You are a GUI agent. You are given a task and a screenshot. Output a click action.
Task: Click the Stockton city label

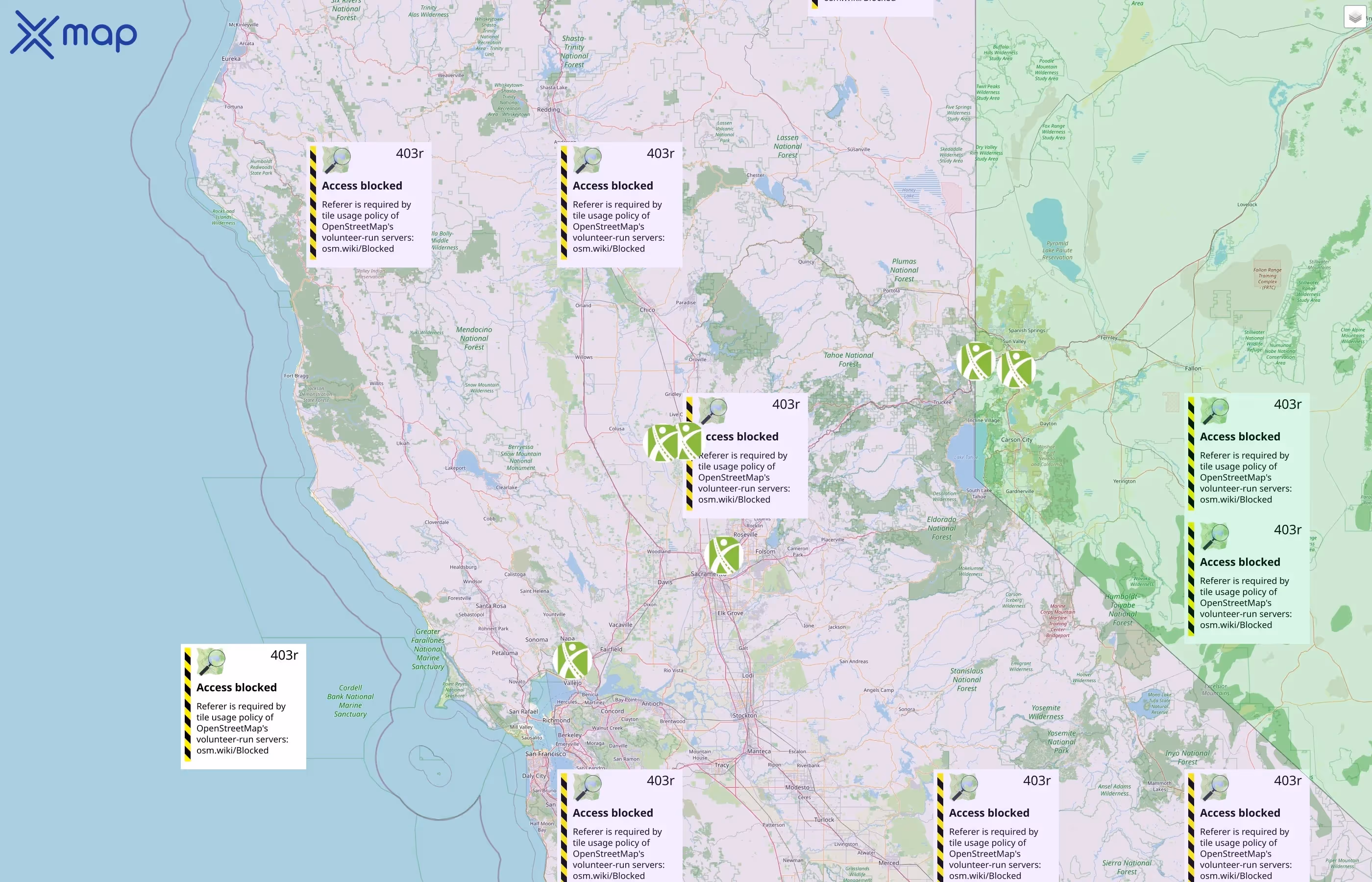[744, 715]
